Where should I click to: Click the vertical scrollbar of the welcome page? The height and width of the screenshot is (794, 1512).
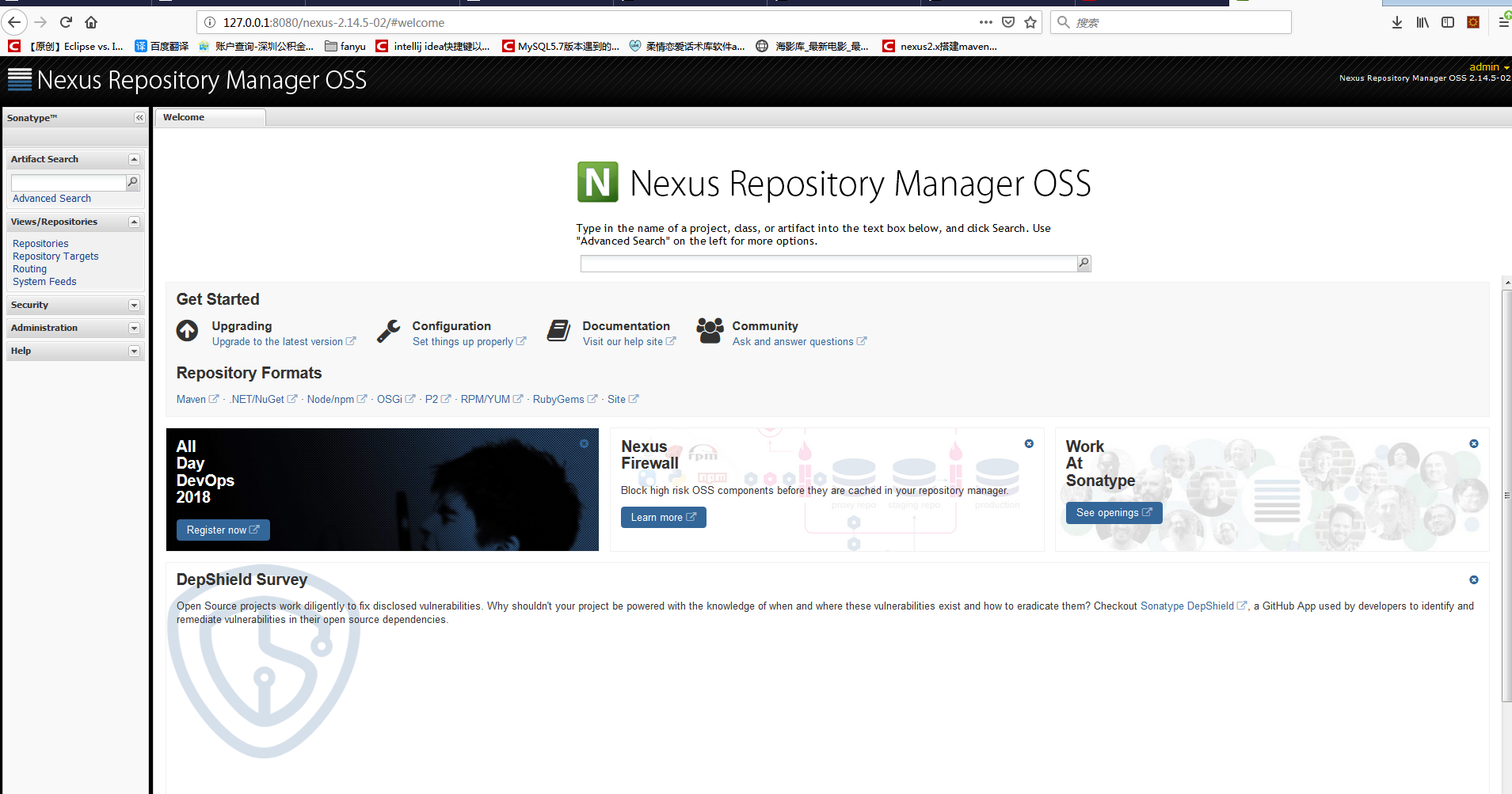pyautogui.click(x=1506, y=496)
